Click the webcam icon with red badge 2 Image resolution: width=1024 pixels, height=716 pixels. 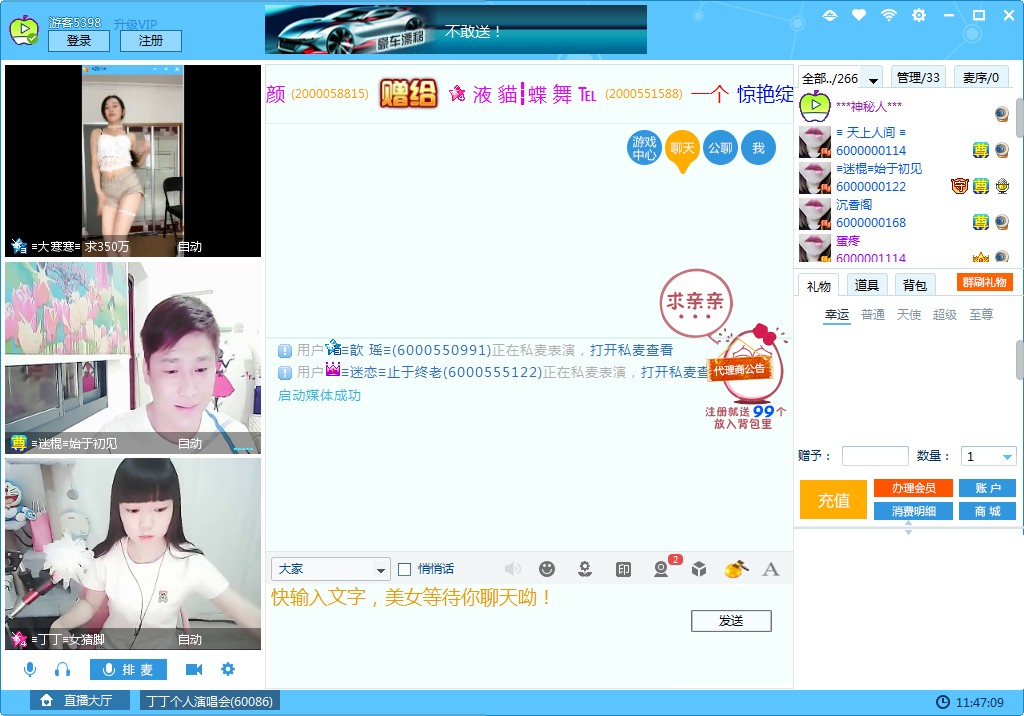pos(661,569)
